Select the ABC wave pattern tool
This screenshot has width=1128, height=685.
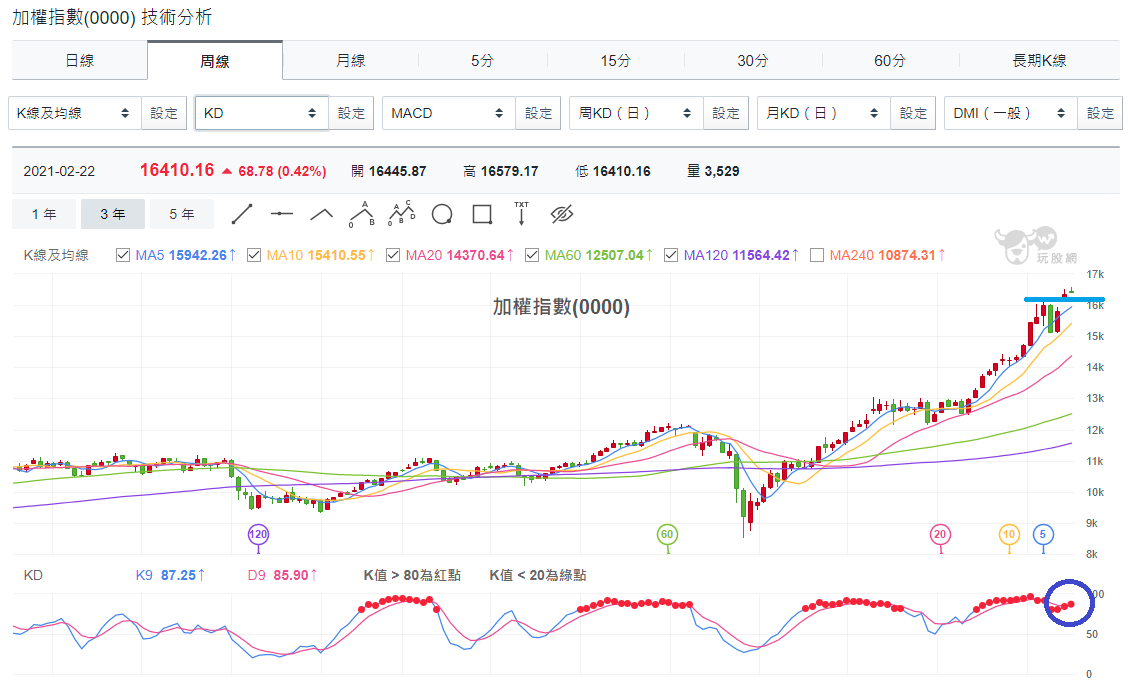[362, 214]
